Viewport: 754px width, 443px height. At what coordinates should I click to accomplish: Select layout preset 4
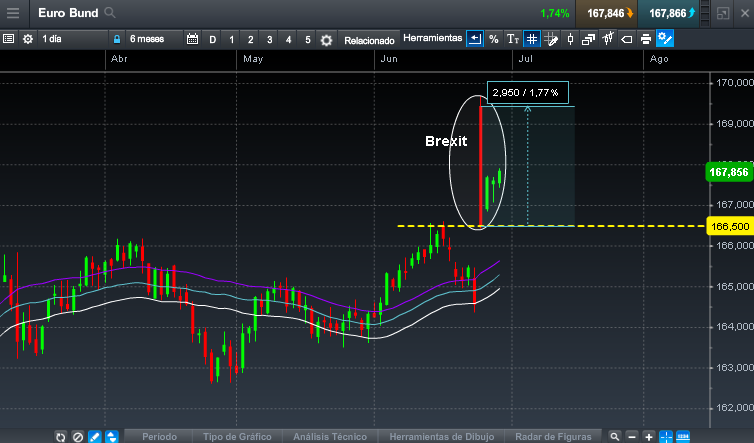tap(289, 39)
